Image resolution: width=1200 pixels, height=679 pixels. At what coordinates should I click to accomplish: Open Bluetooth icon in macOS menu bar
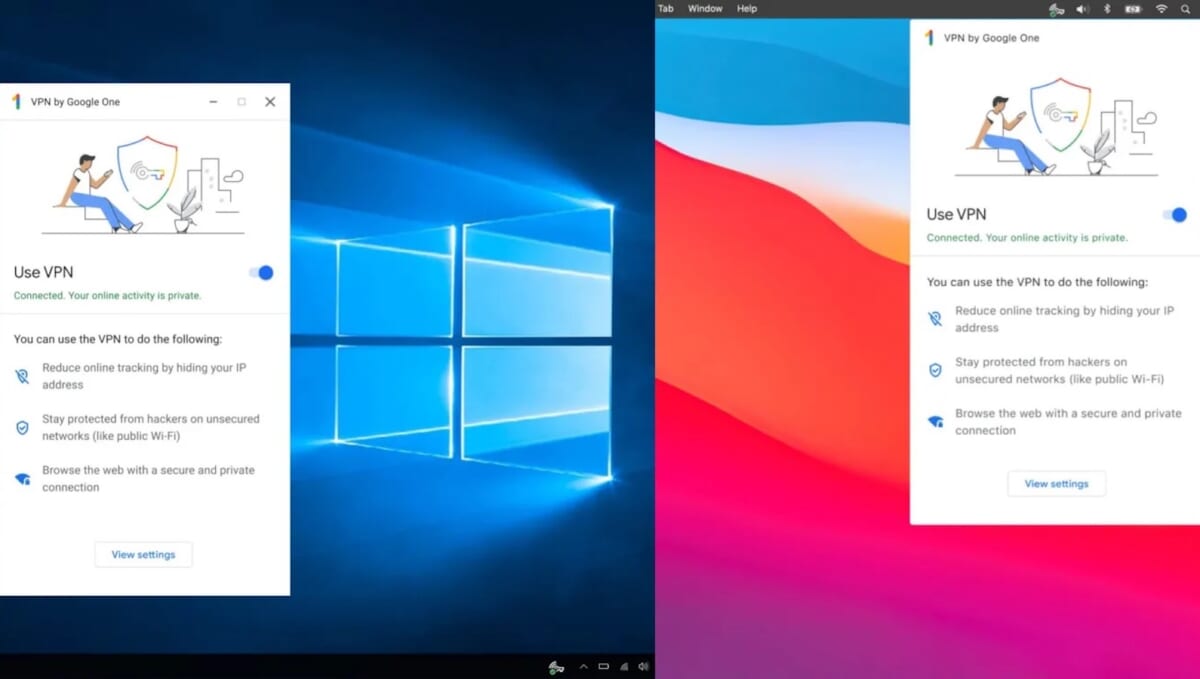click(x=1107, y=9)
